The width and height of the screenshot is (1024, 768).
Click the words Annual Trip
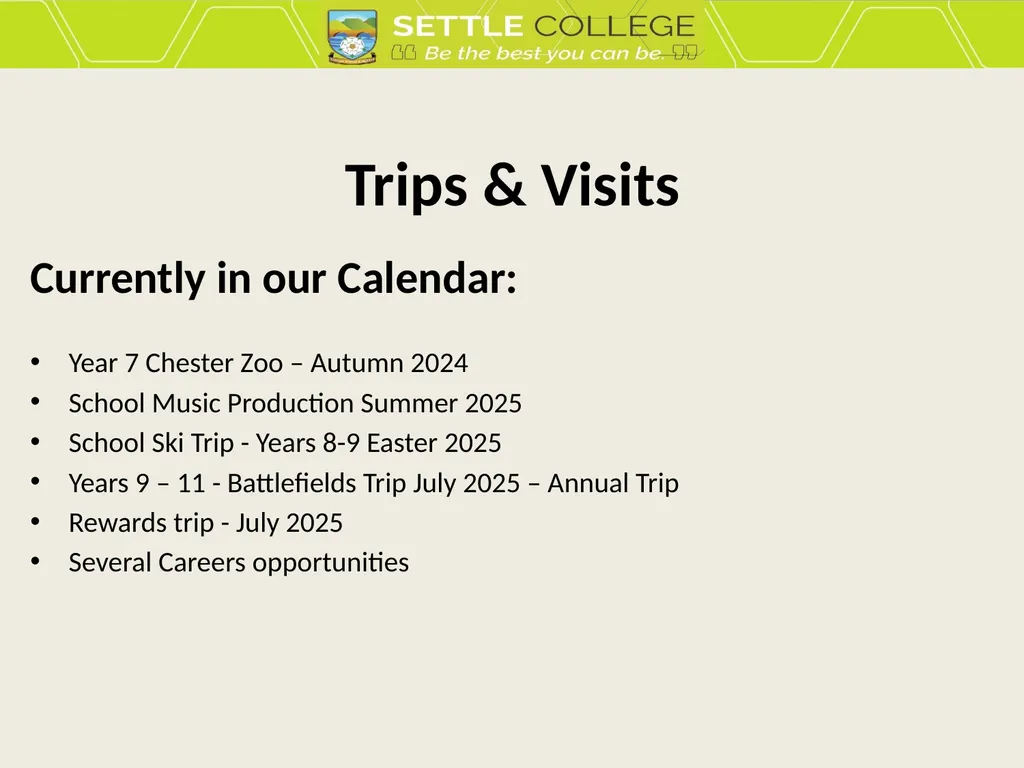(x=613, y=483)
